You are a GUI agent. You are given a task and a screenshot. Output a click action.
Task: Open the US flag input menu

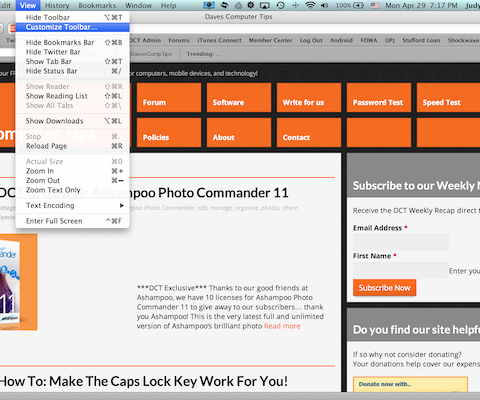pyautogui.click(x=375, y=6)
